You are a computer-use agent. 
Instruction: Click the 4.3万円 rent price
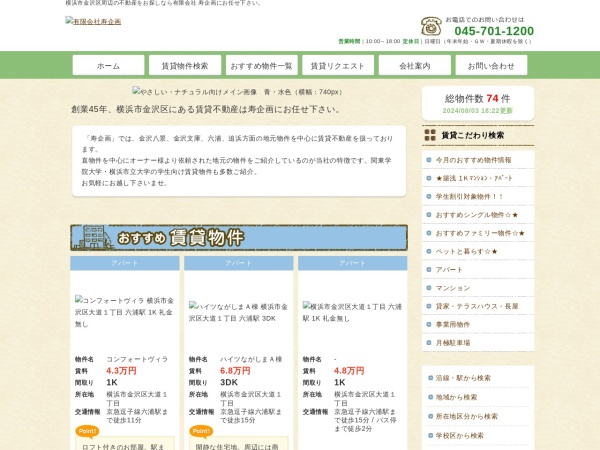pyautogui.click(x=121, y=371)
